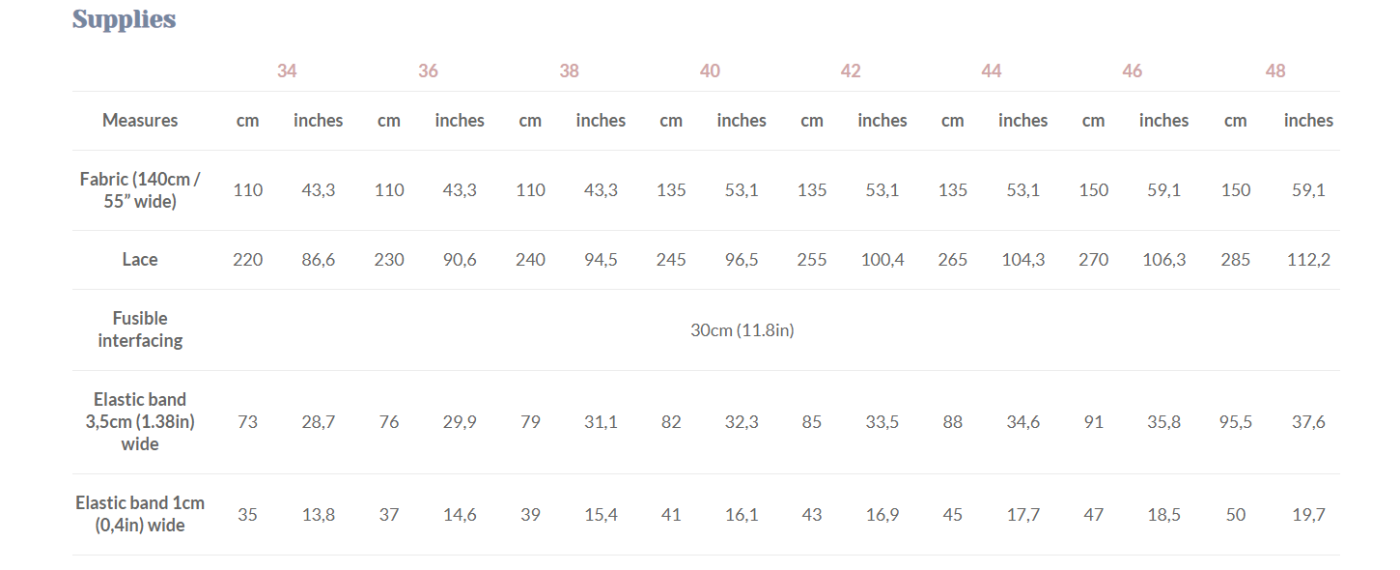The height and width of the screenshot is (570, 1400).
Task: Click the 112,2 inches lace value
Action: [x=1308, y=260]
